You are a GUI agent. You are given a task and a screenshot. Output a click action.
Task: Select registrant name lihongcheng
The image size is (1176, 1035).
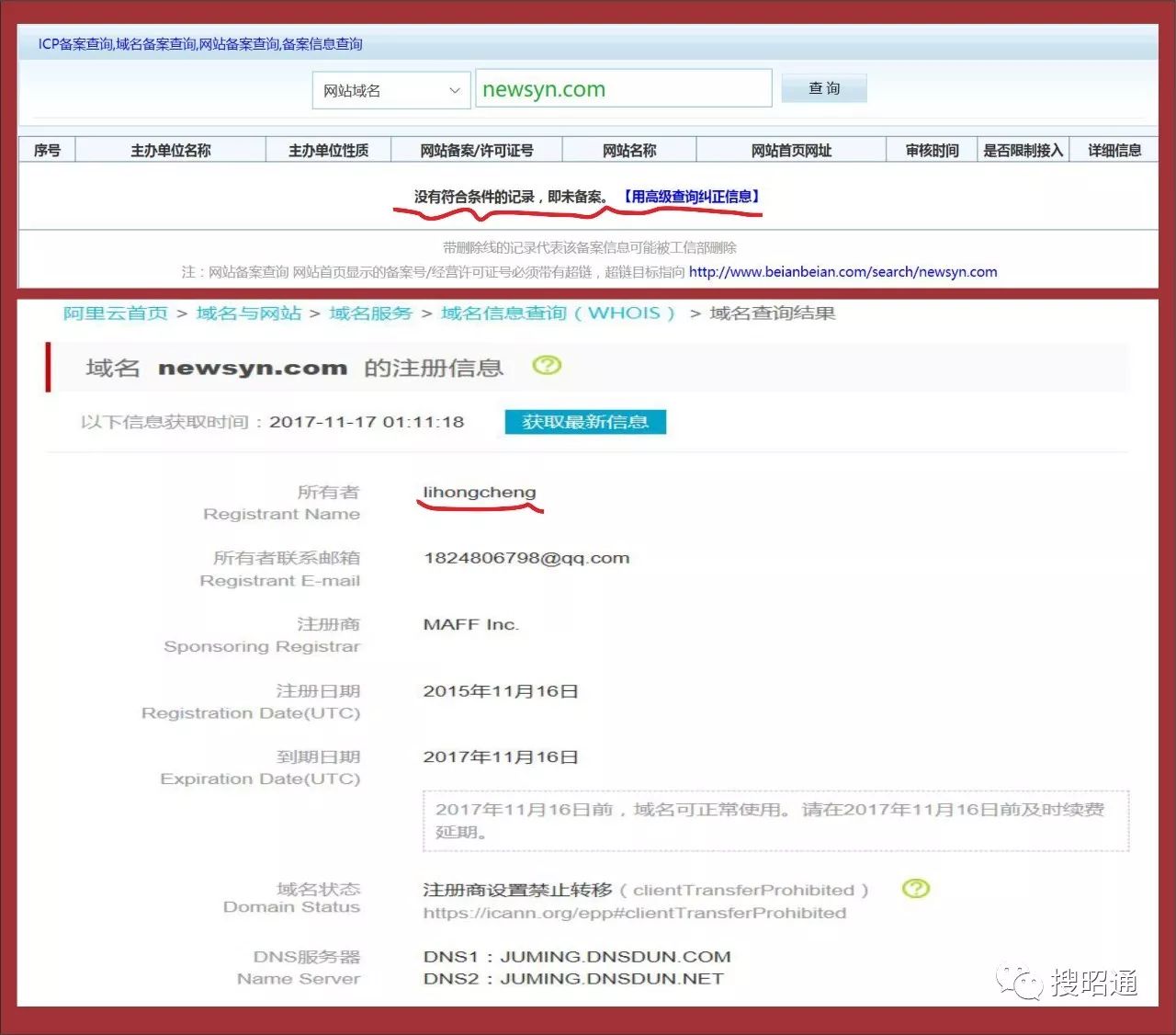coord(480,493)
